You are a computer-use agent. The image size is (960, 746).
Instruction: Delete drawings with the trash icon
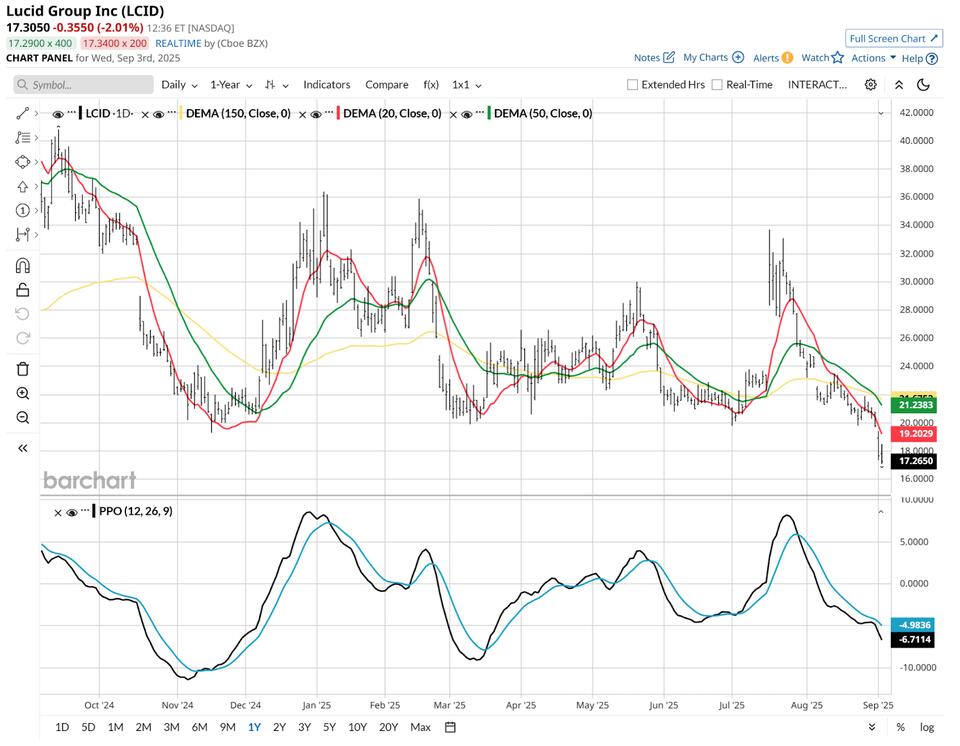click(x=23, y=369)
